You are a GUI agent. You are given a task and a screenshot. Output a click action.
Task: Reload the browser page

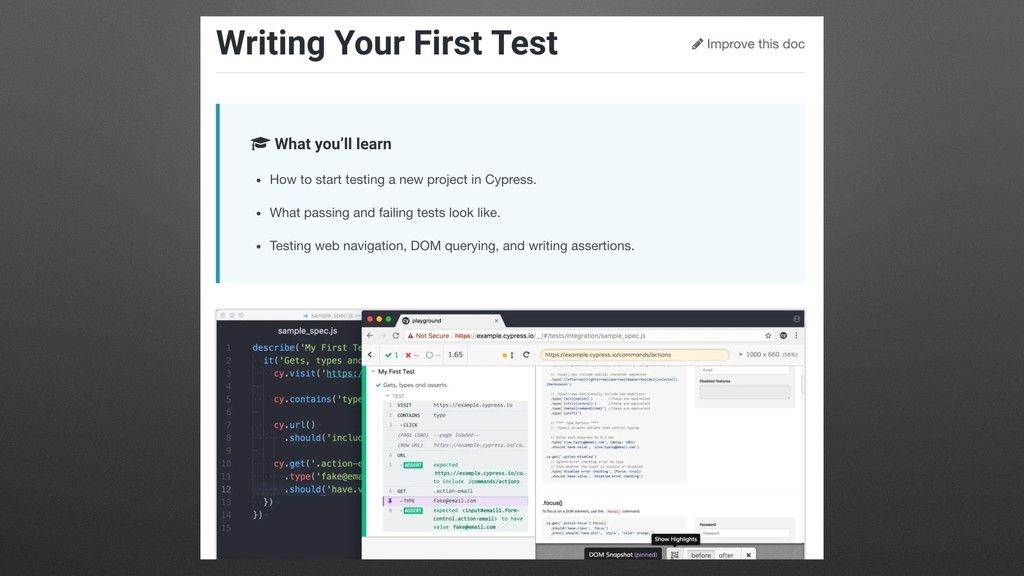pyautogui.click(x=396, y=336)
